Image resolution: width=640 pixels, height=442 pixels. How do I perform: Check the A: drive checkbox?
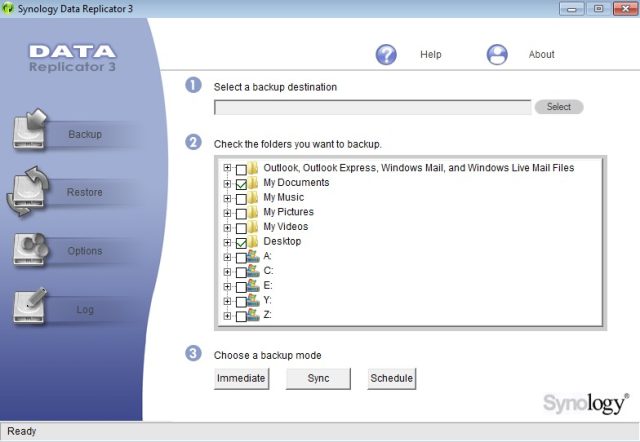point(241,258)
